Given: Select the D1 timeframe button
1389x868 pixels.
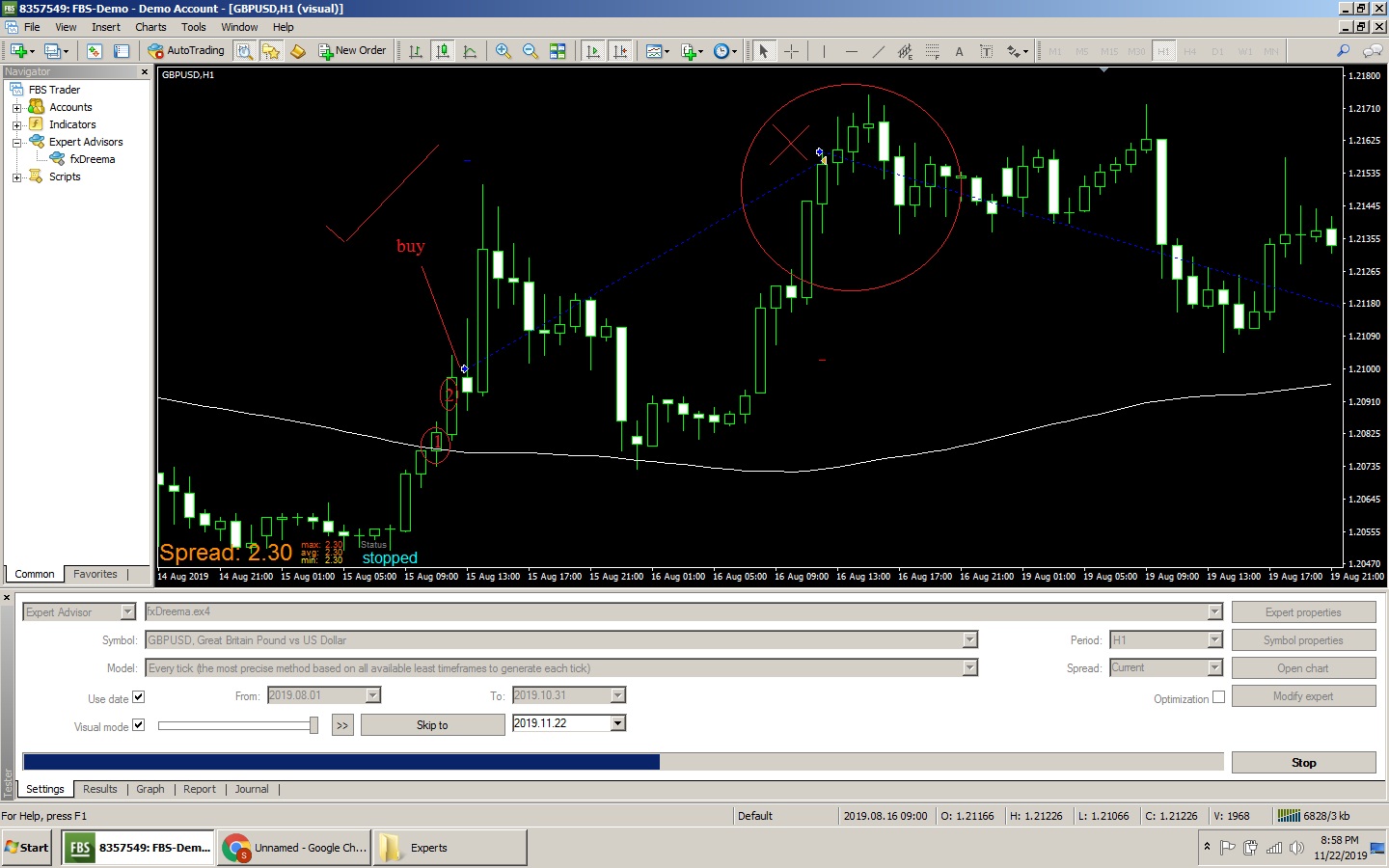Looking at the screenshot, I should pyautogui.click(x=1217, y=51).
